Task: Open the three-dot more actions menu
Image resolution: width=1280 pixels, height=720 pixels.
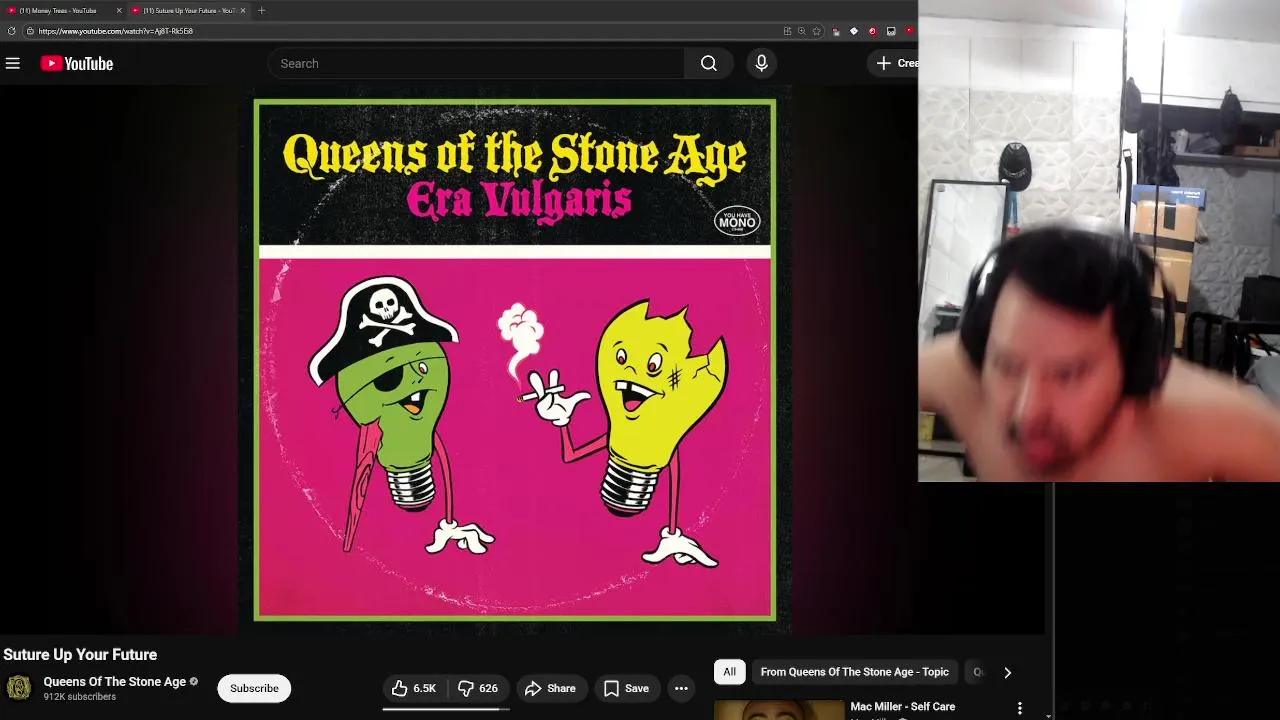Action: click(681, 688)
